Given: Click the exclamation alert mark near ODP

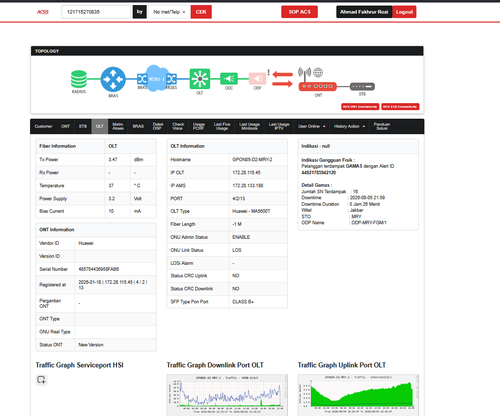Looking at the screenshot, I should click(x=269, y=72).
